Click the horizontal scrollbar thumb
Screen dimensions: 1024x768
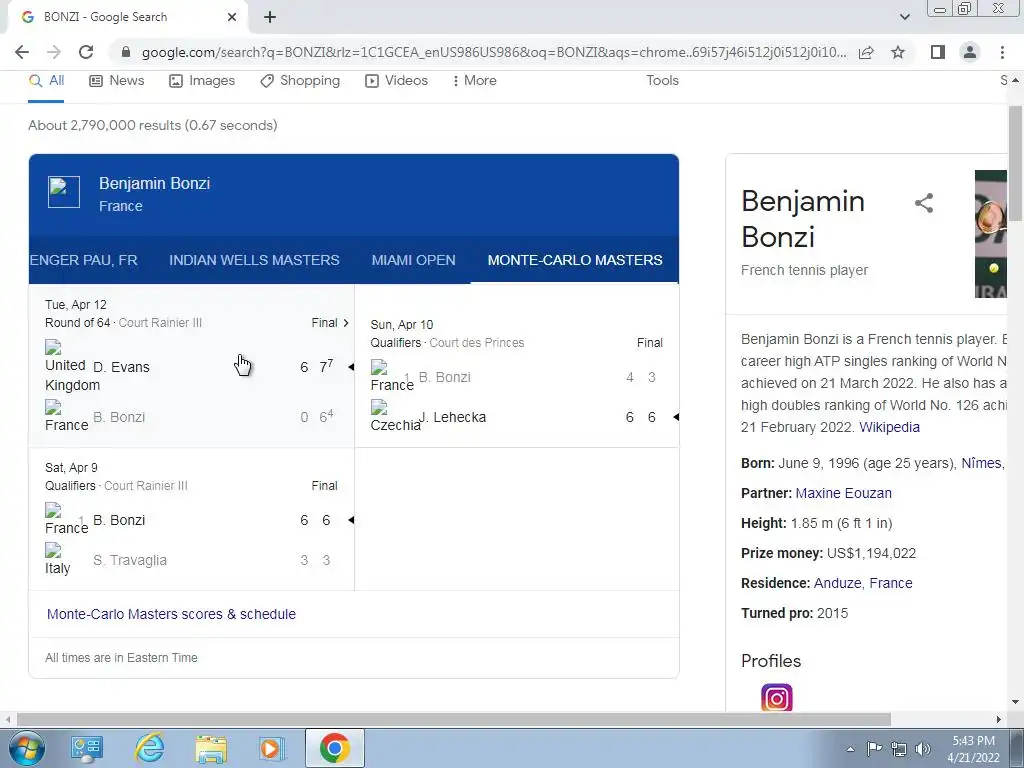(454, 719)
